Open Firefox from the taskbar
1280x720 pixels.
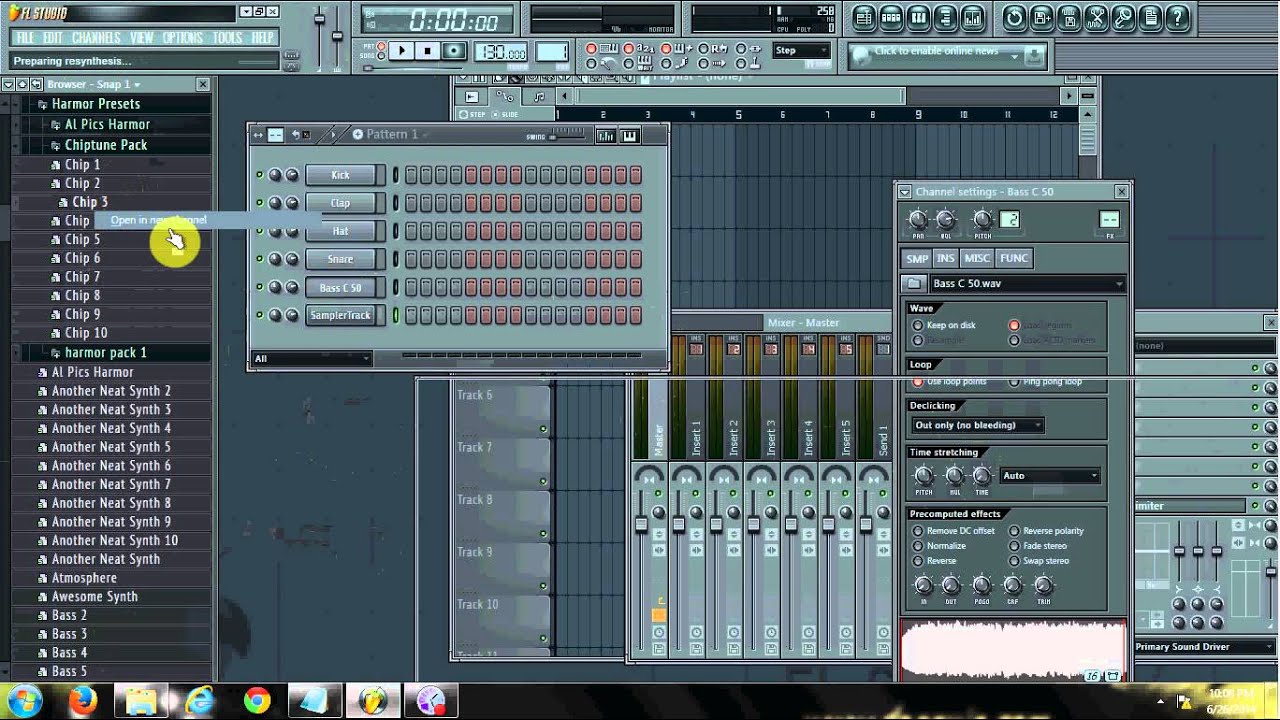click(84, 700)
